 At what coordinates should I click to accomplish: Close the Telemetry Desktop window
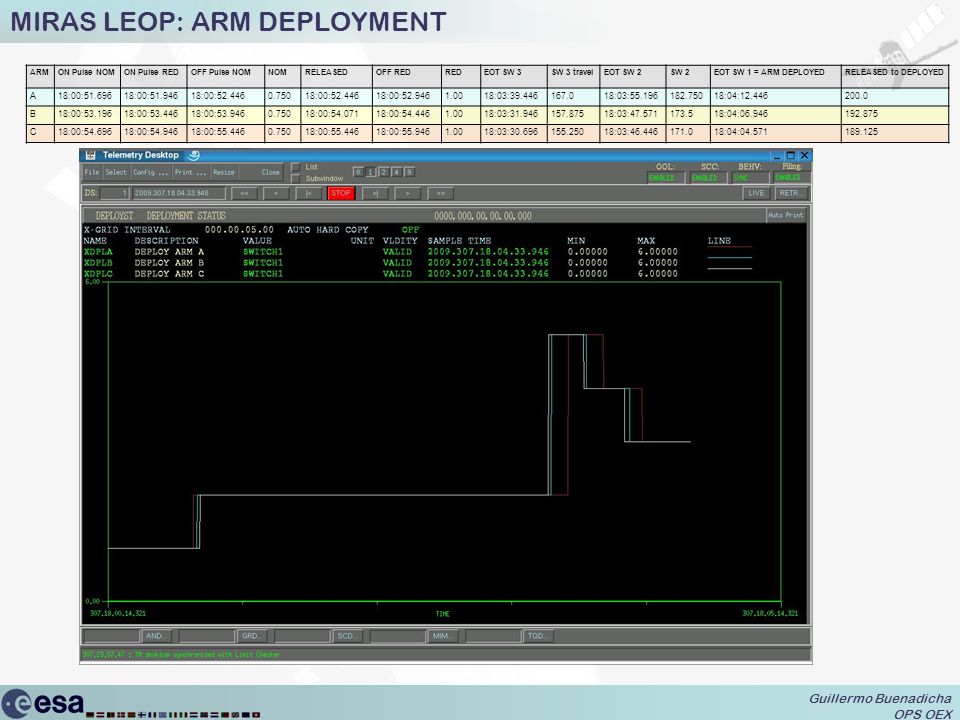804,156
